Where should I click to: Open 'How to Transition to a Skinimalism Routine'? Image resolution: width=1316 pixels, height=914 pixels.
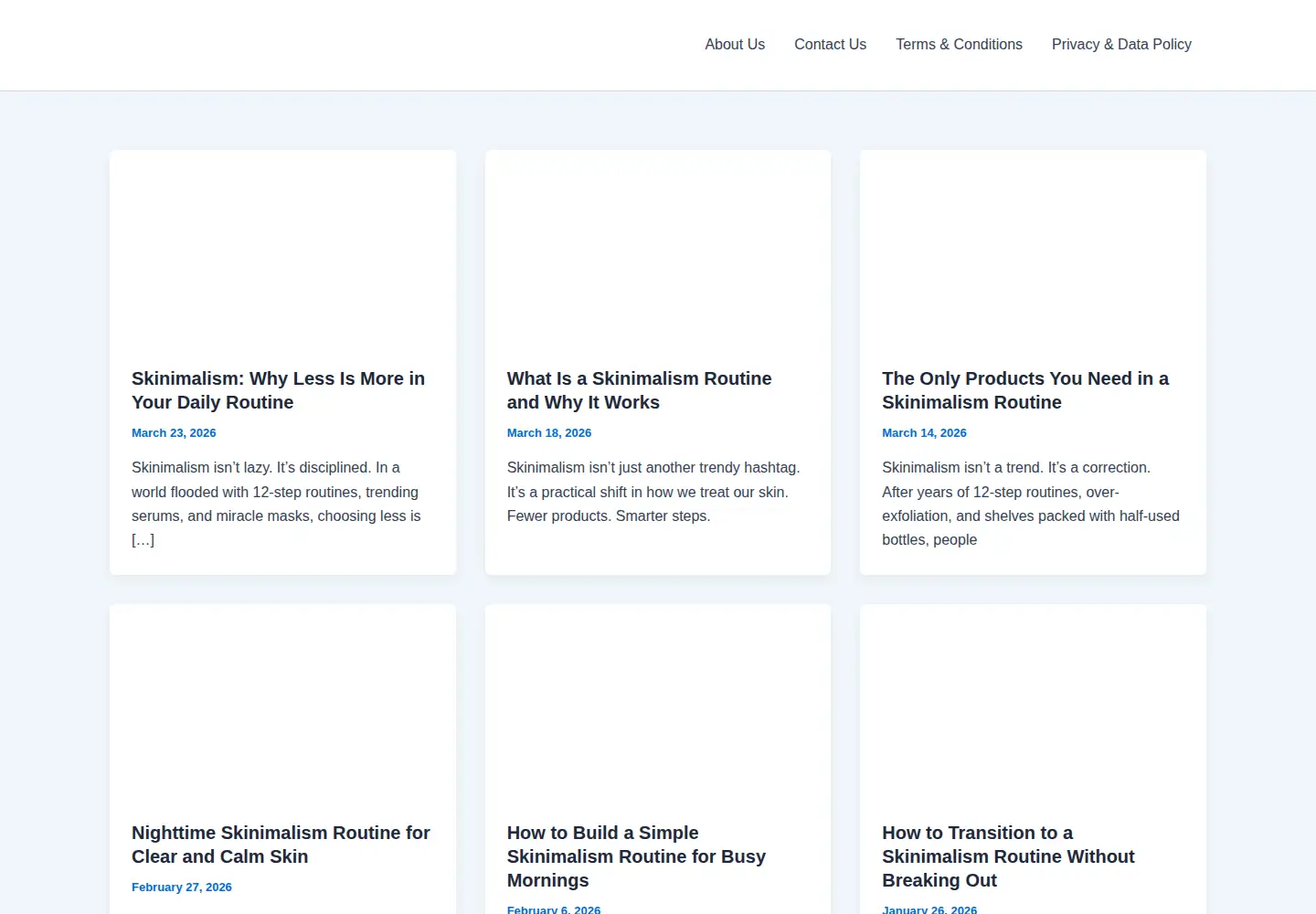(x=1008, y=856)
